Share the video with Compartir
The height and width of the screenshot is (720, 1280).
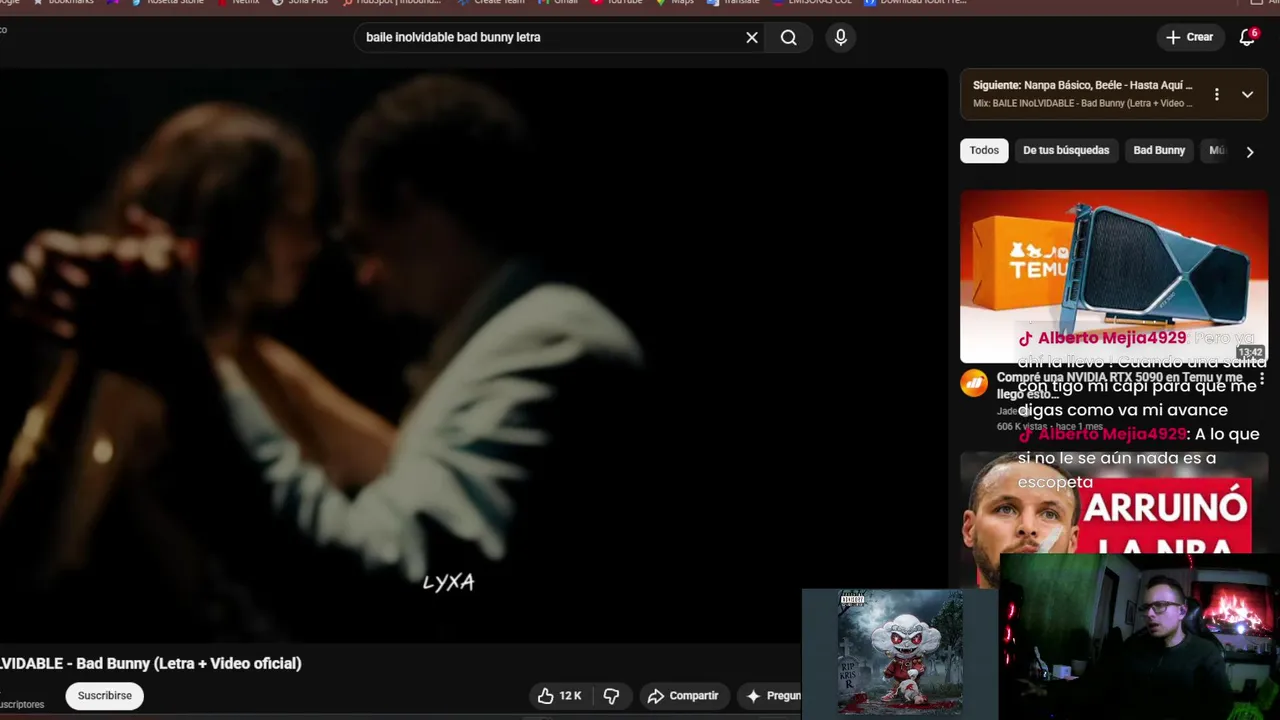683,696
